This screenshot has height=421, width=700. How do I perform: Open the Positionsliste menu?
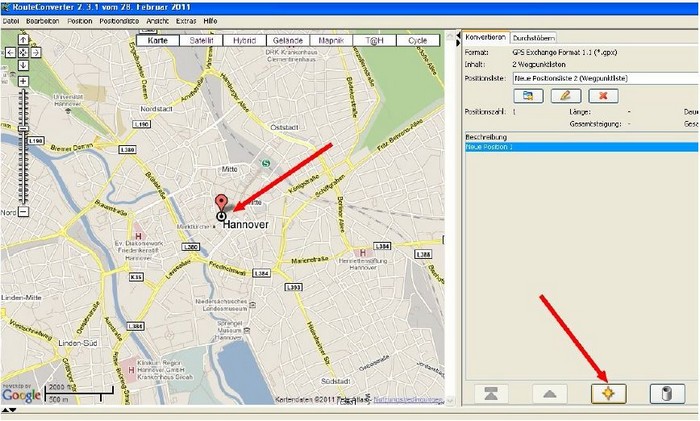click(x=119, y=21)
